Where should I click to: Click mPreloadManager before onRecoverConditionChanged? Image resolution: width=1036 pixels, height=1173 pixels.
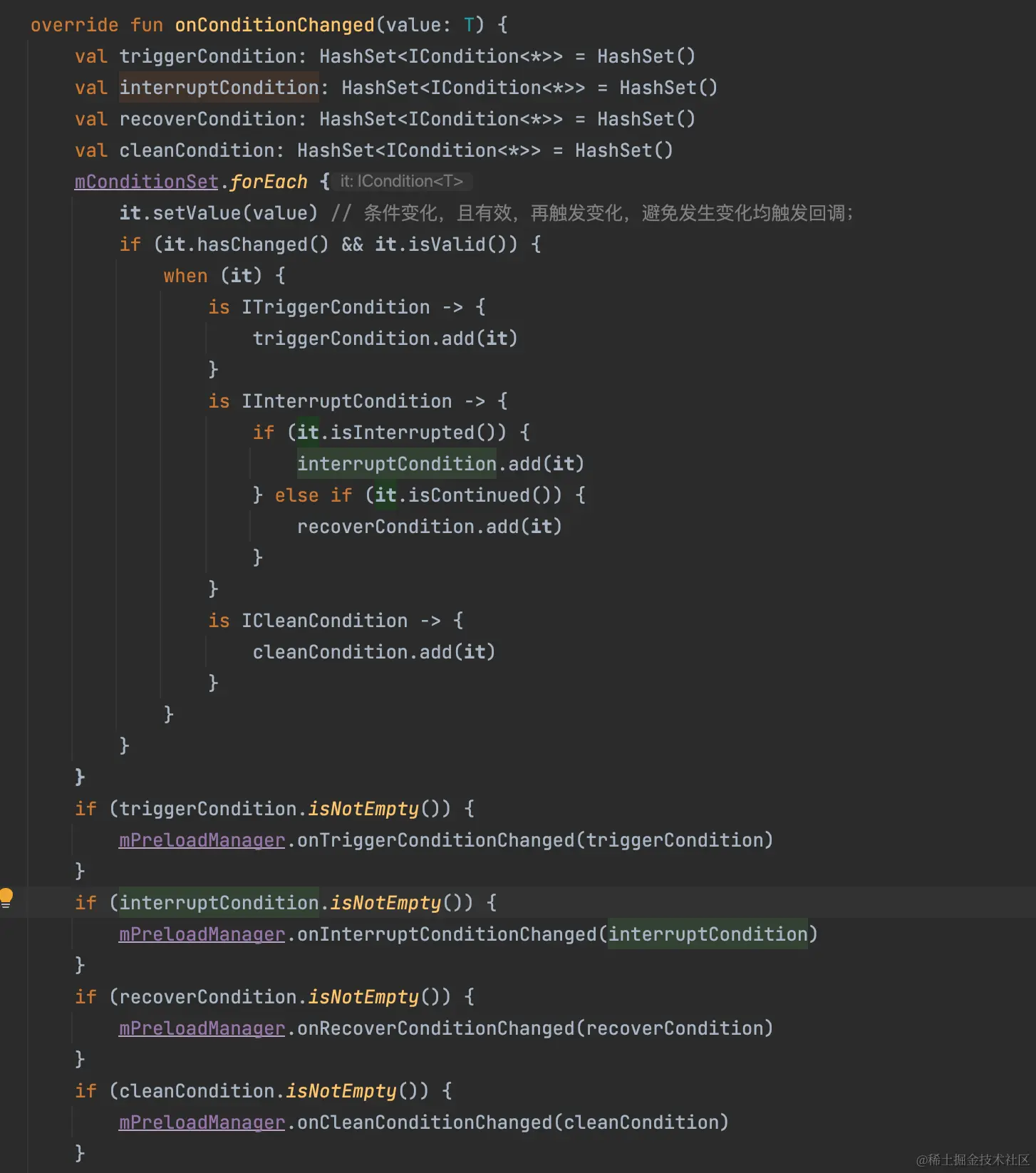pyautogui.click(x=202, y=1028)
